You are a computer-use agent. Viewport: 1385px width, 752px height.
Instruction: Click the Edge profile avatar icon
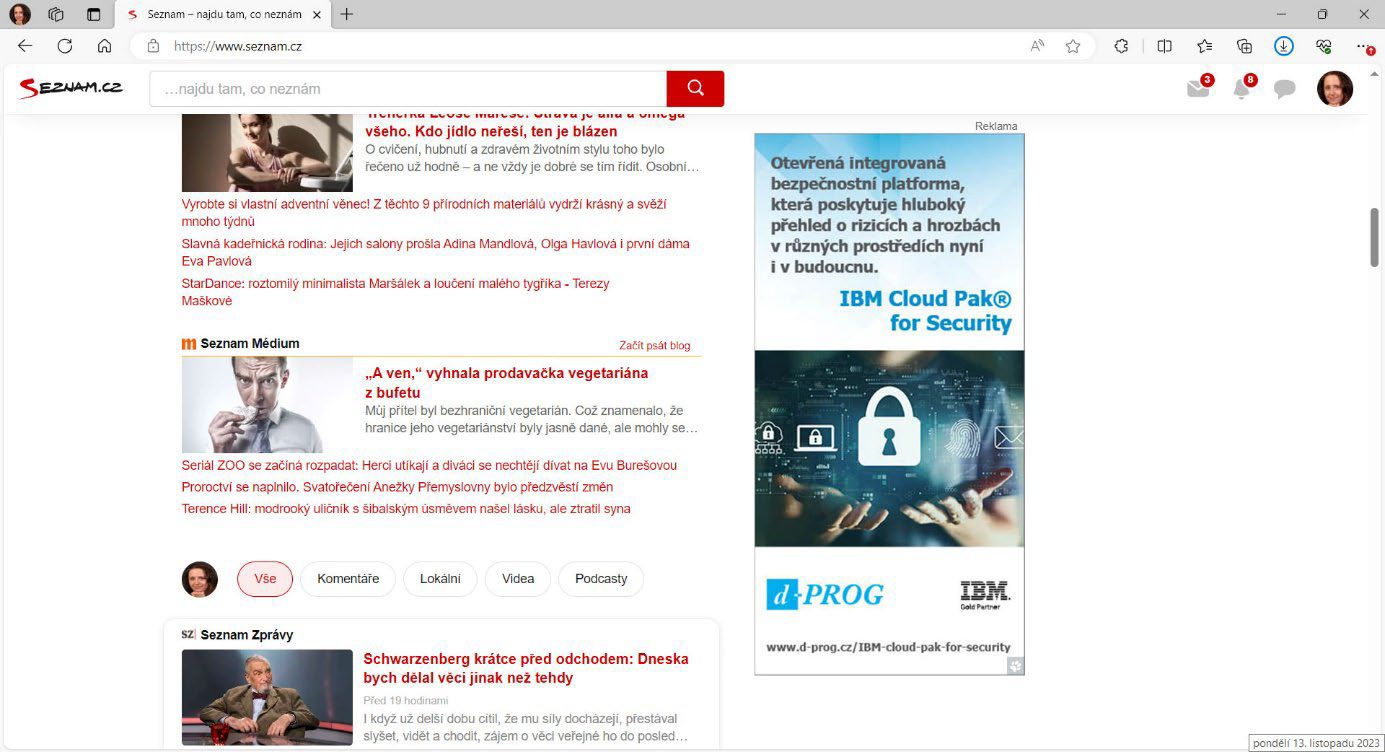click(x=20, y=14)
